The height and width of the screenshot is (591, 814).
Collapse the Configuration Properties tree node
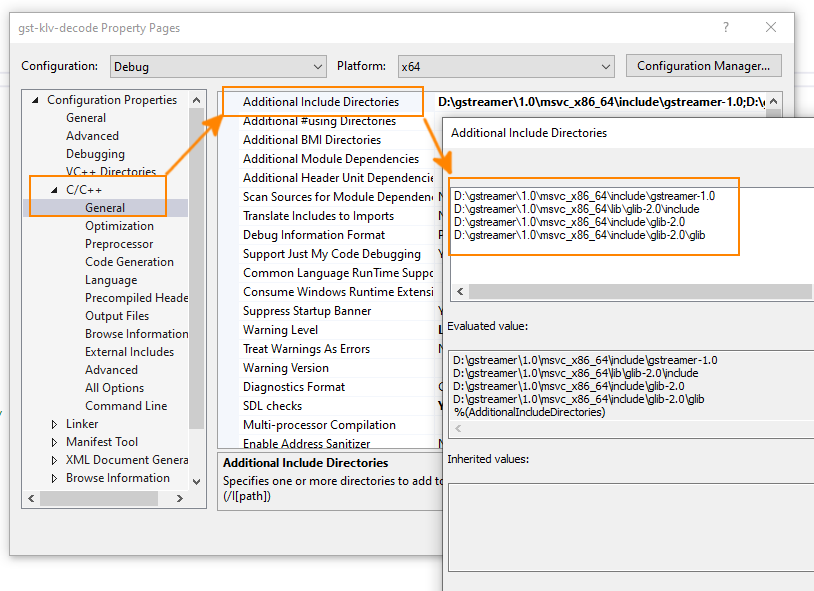[37, 100]
